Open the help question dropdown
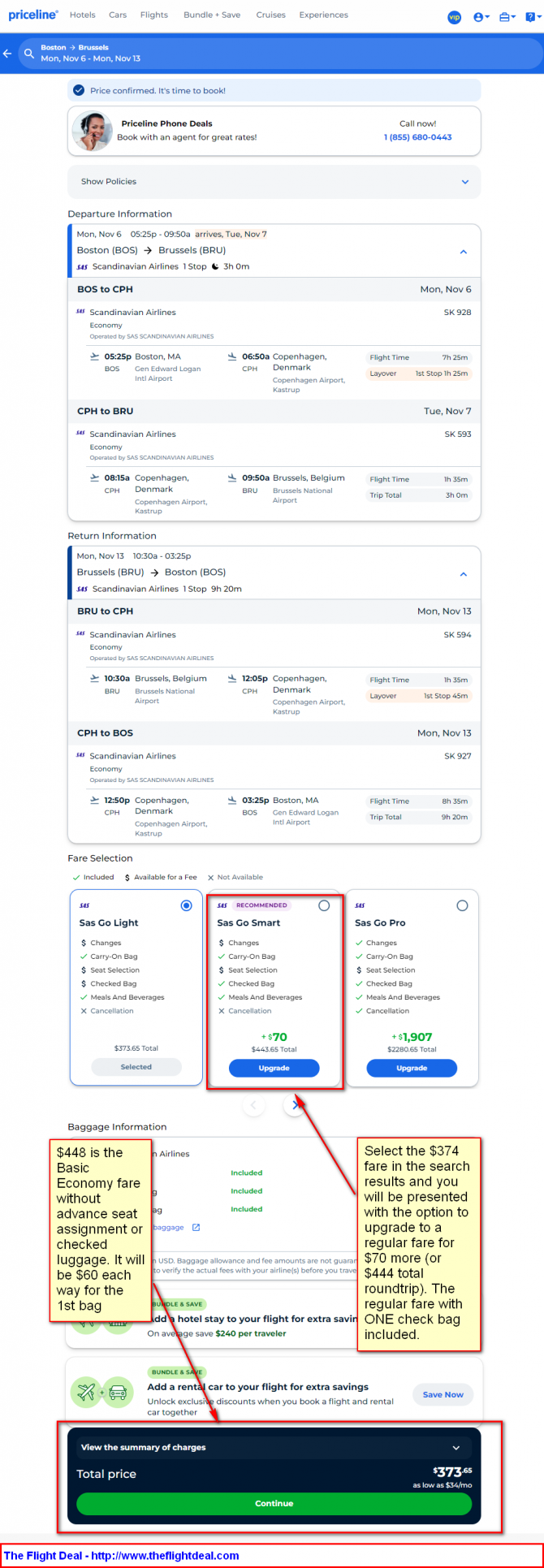This screenshot has height=1568, width=544. [532, 17]
